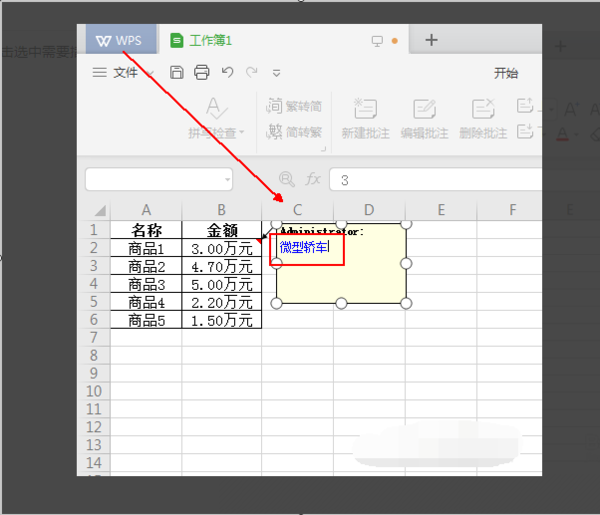The image size is (600, 515).
Task: Select row 7 header
Action: (94, 337)
